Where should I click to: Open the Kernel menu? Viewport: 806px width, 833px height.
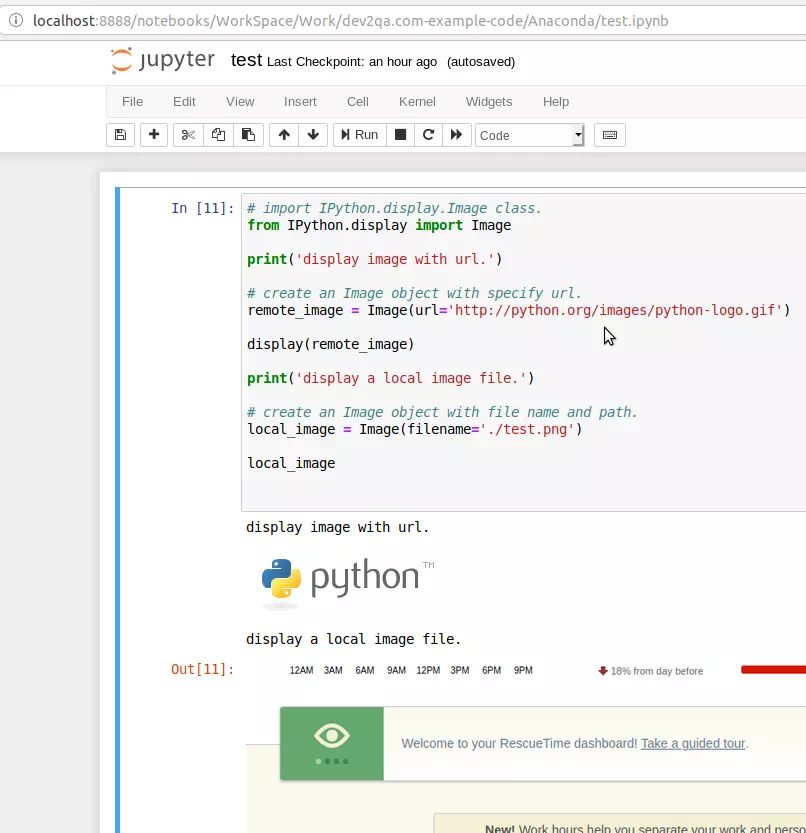(x=417, y=101)
